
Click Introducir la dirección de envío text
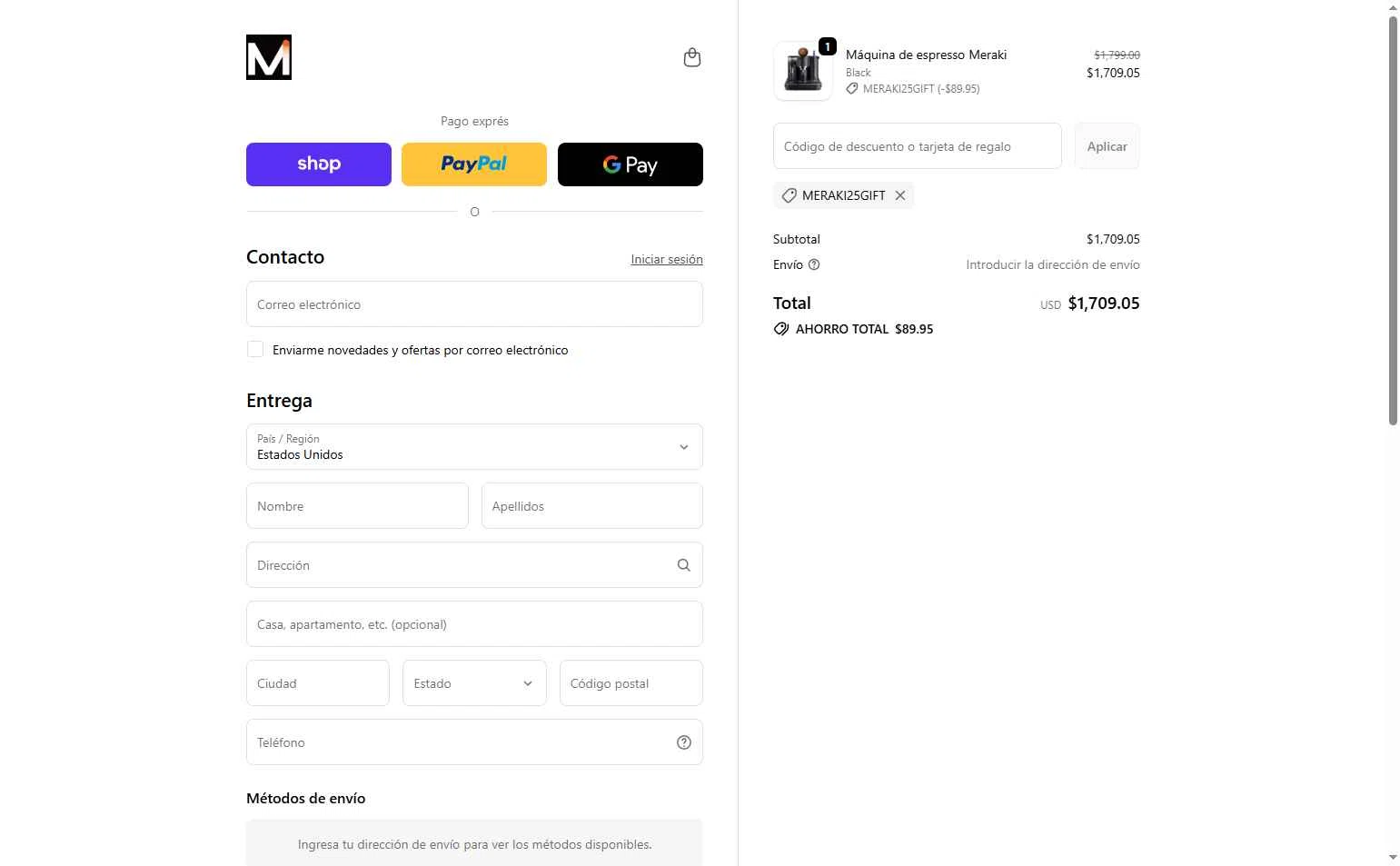click(1053, 264)
